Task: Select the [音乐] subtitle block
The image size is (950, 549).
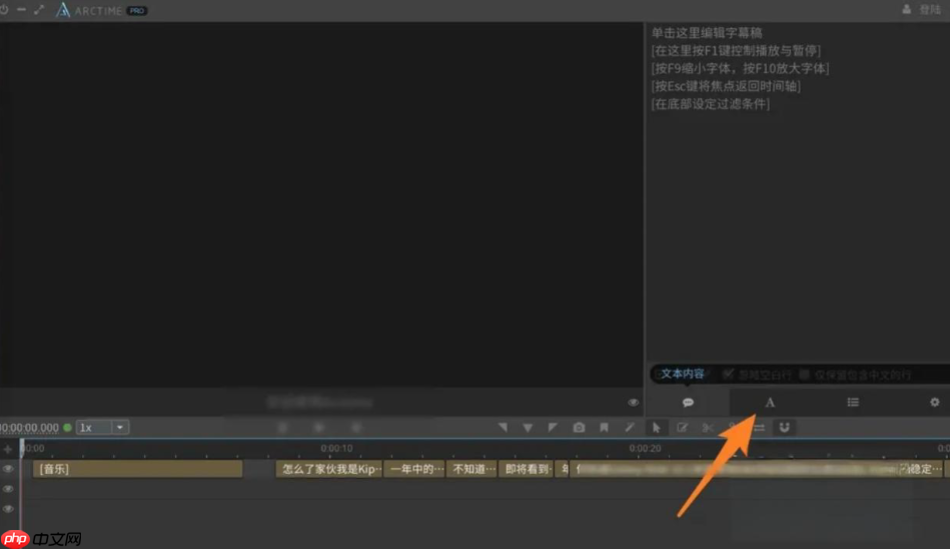Action: click(x=138, y=469)
